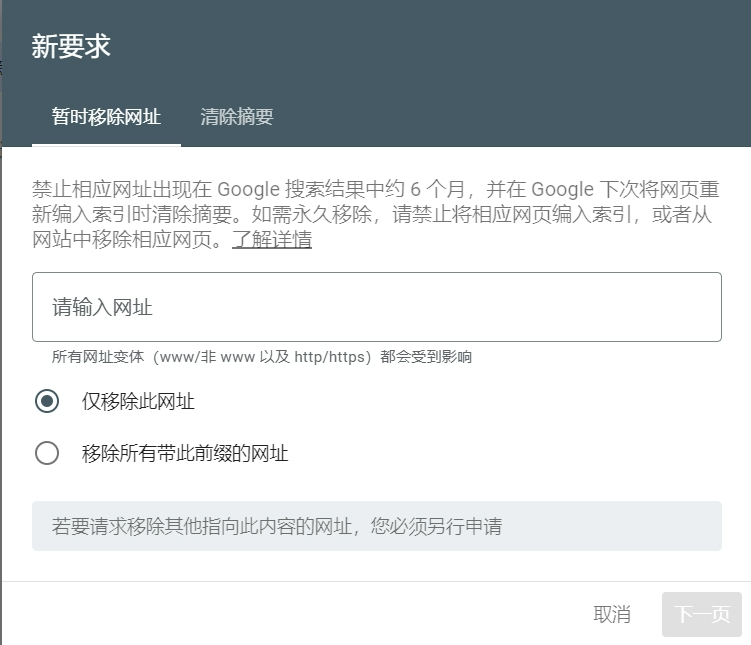
Task: Click the grey notice about 另行申请
Action: 376,526
